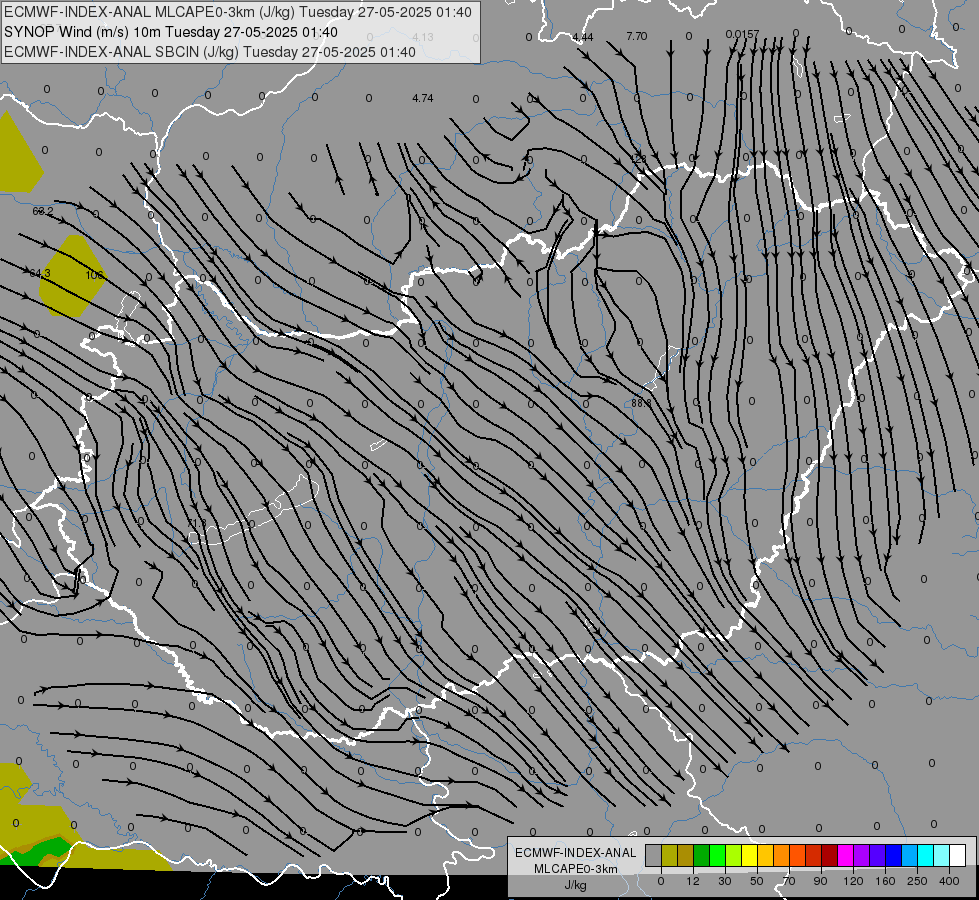Click the '4.74' value on the map
The height and width of the screenshot is (900, 979).
[x=423, y=98]
